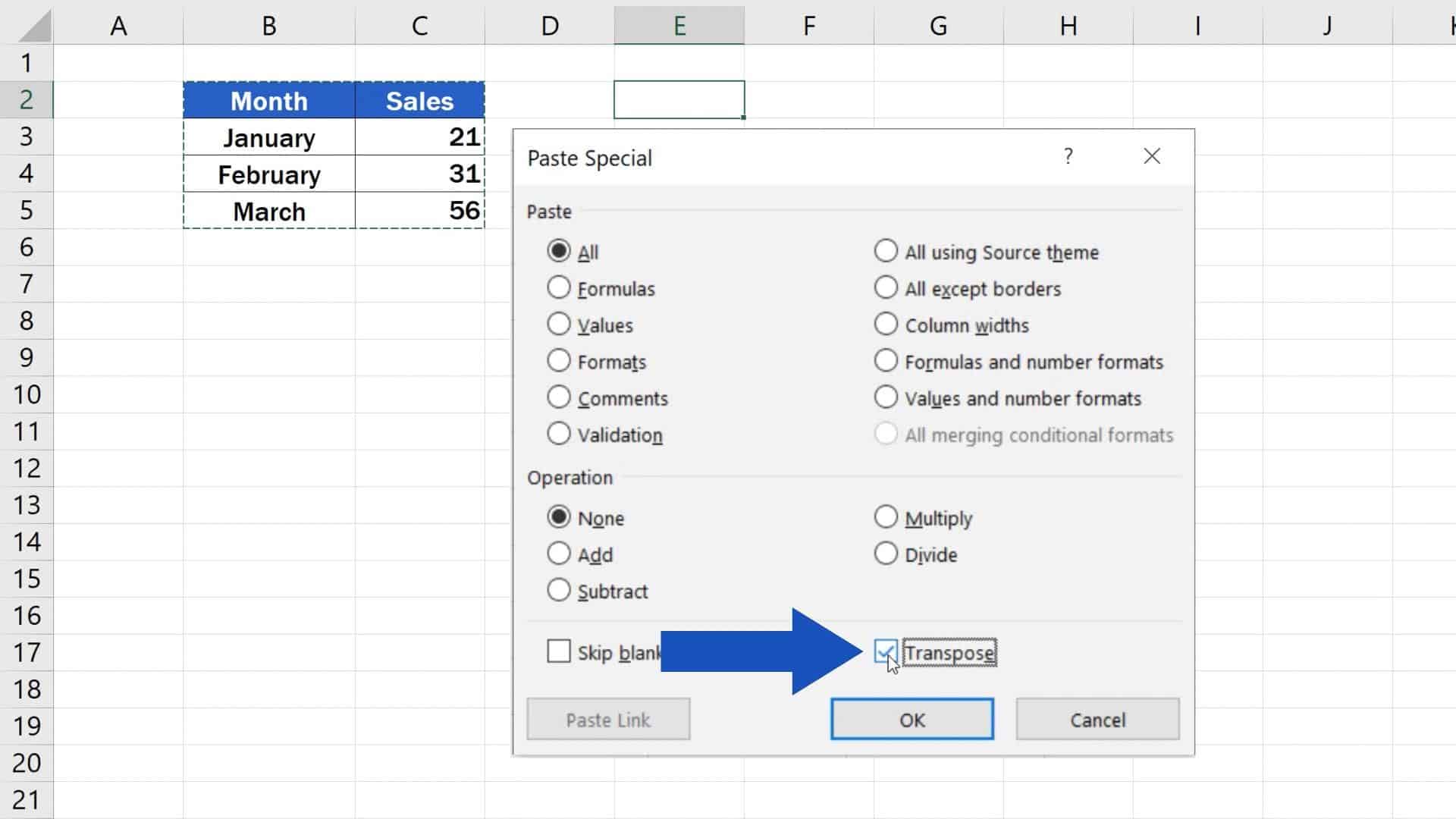Enable the Skip blanks checkbox

point(559,651)
